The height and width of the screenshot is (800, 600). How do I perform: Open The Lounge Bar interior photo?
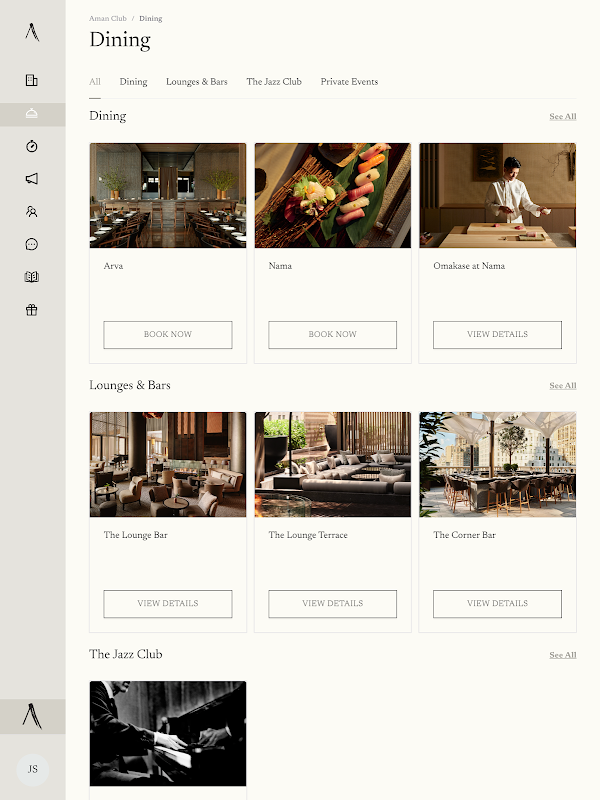[x=168, y=465]
